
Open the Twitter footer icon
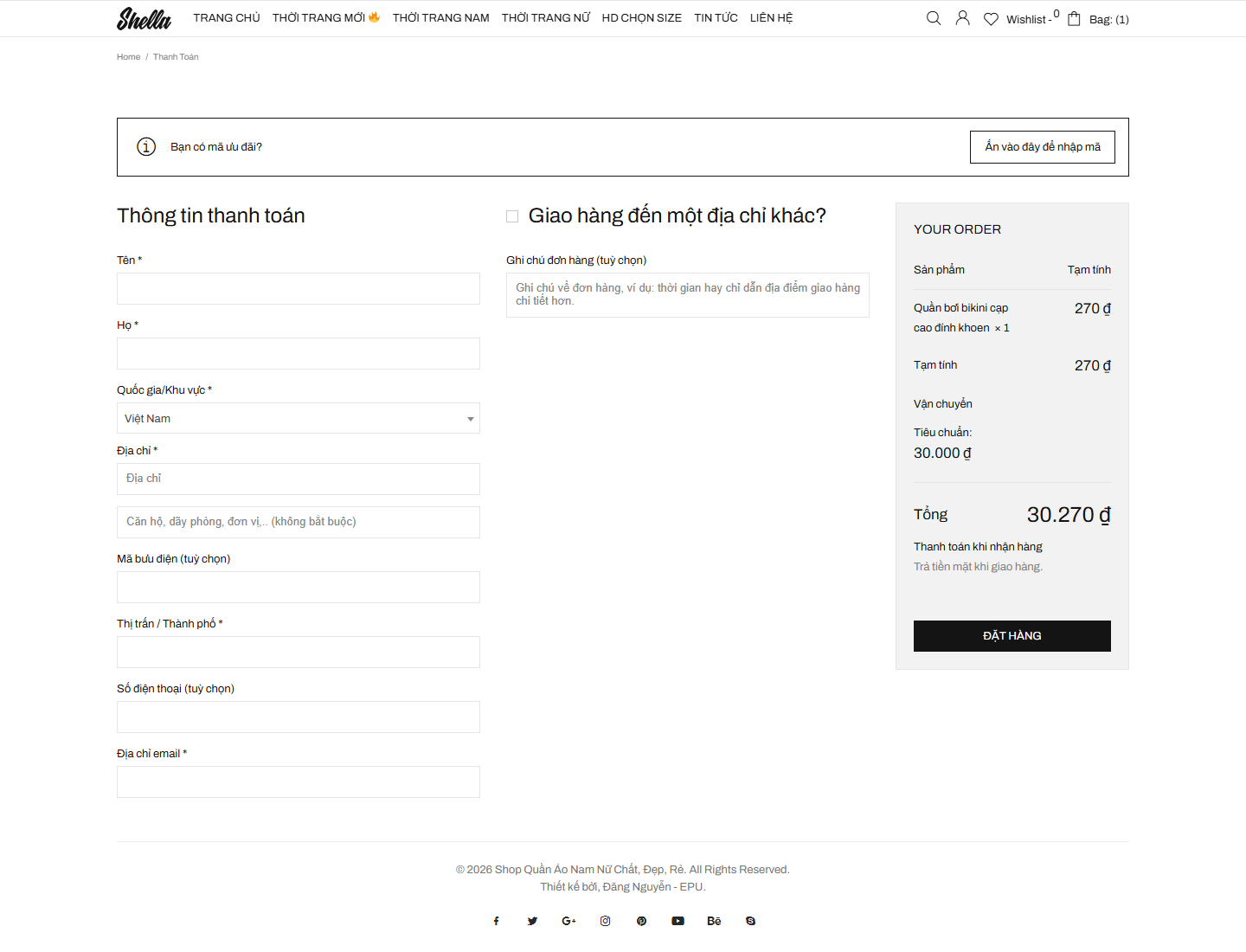[532, 921]
